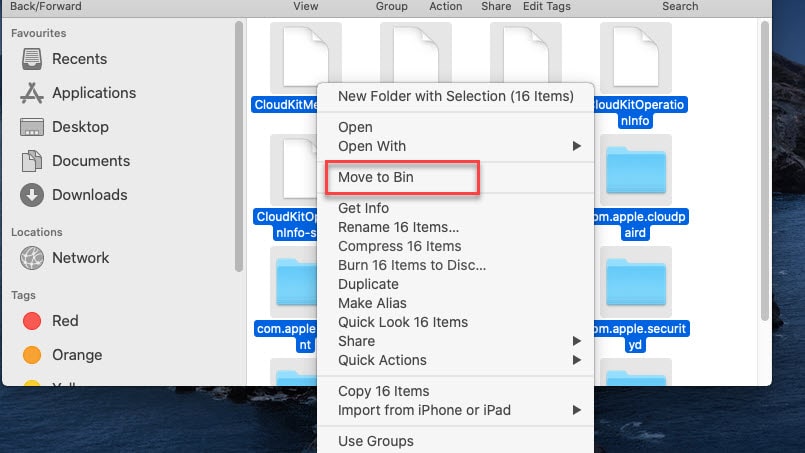Click the CloudKitOperationInfo file name
The width and height of the screenshot is (805, 453).
pyautogui.click(x=639, y=112)
